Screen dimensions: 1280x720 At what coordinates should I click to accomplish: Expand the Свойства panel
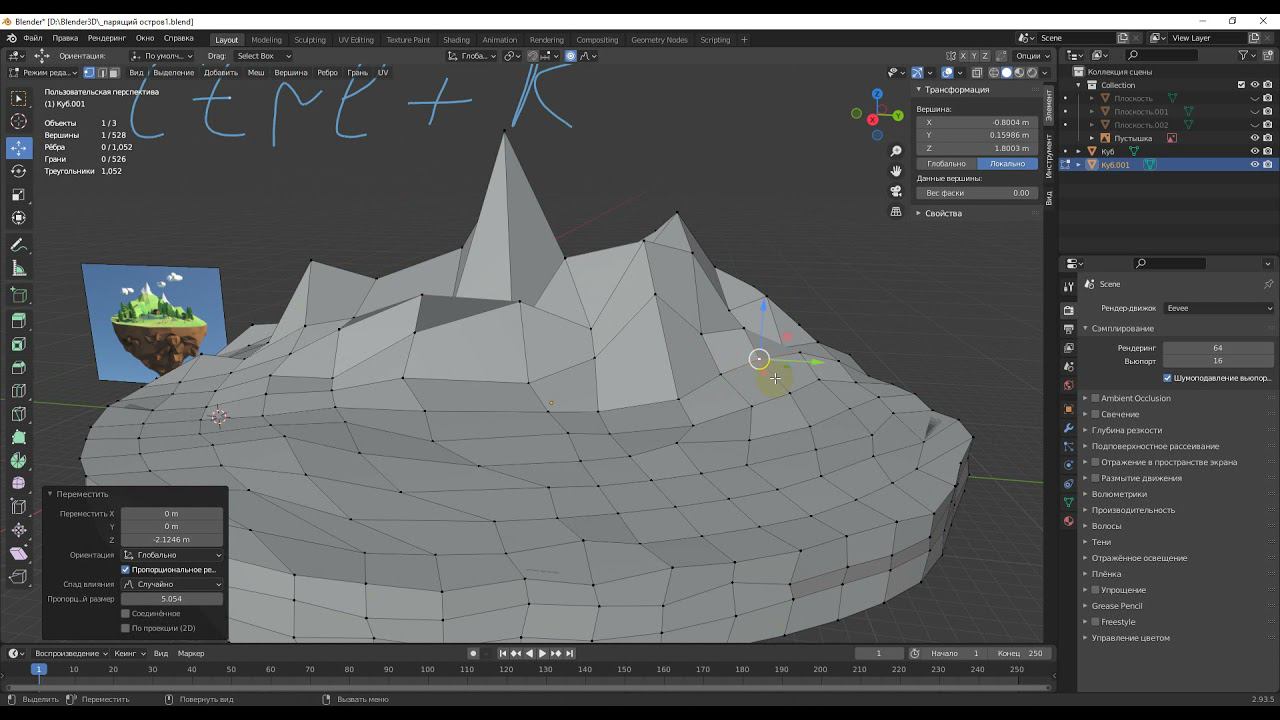tap(943, 213)
